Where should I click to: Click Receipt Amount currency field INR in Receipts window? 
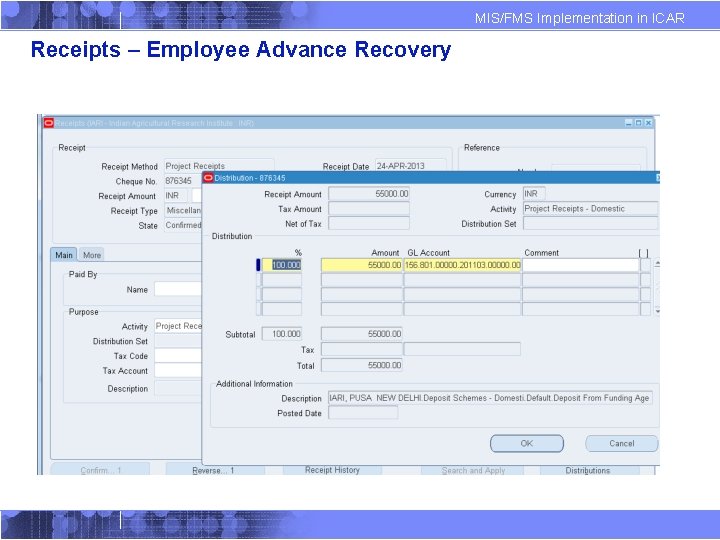pos(176,196)
